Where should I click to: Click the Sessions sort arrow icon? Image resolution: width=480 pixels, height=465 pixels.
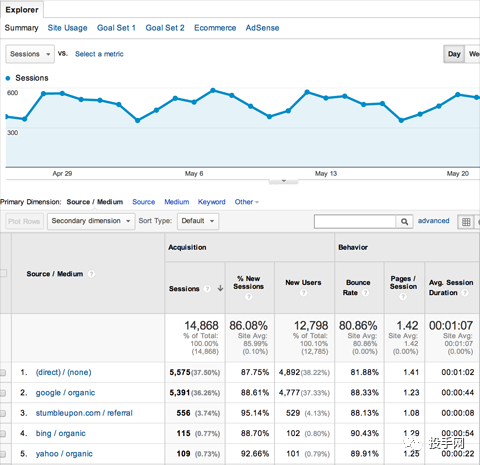pos(220,288)
